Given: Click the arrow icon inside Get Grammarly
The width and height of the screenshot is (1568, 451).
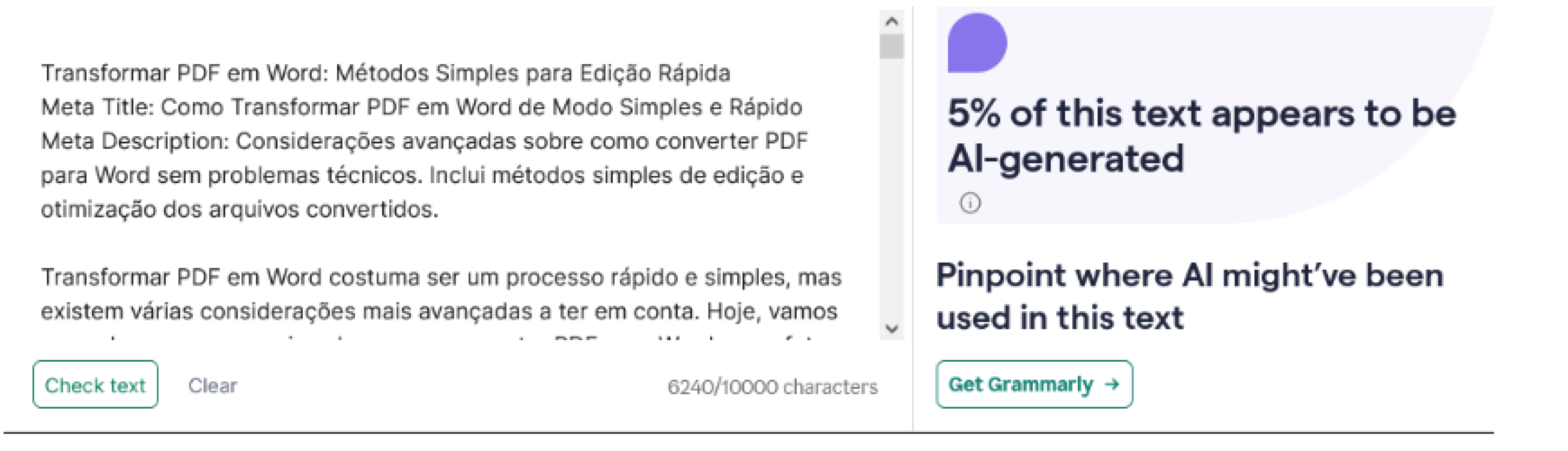Looking at the screenshot, I should 1112,384.
